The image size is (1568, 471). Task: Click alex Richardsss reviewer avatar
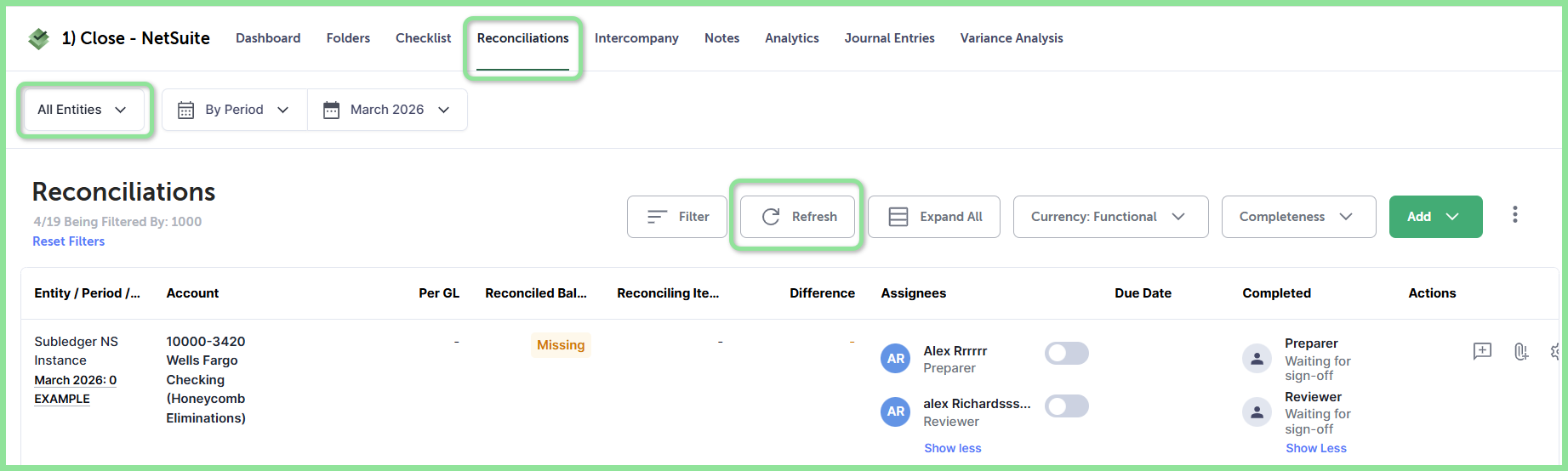pyautogui.click(x=895, y=411)
